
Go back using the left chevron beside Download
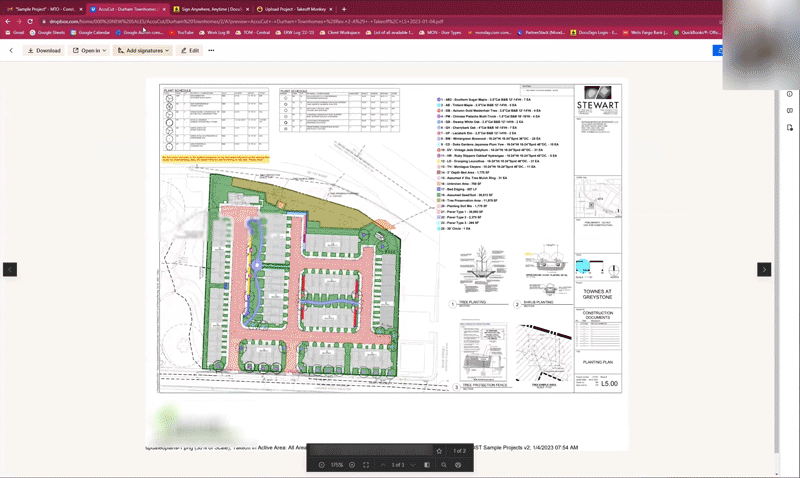(x=11, y=51)
